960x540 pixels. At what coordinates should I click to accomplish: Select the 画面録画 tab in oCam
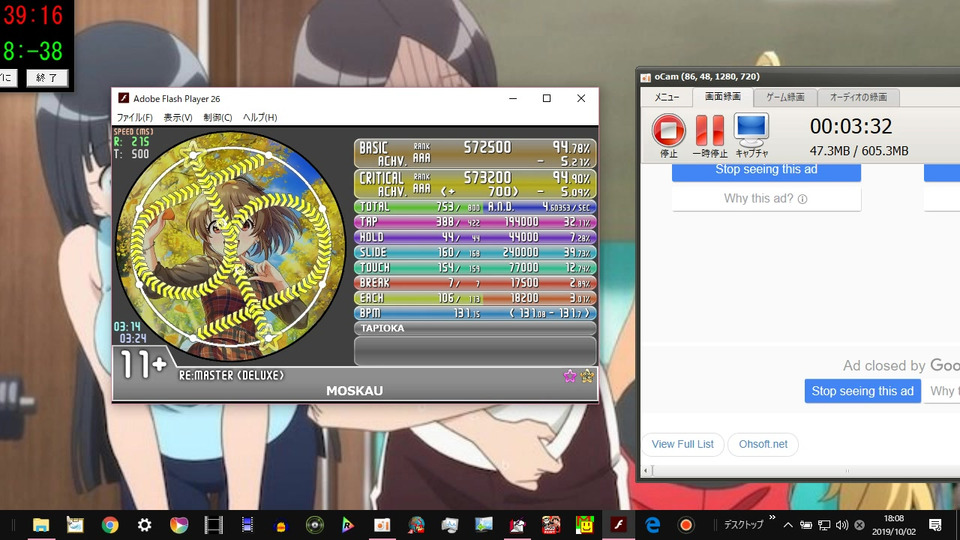(722, 97)
